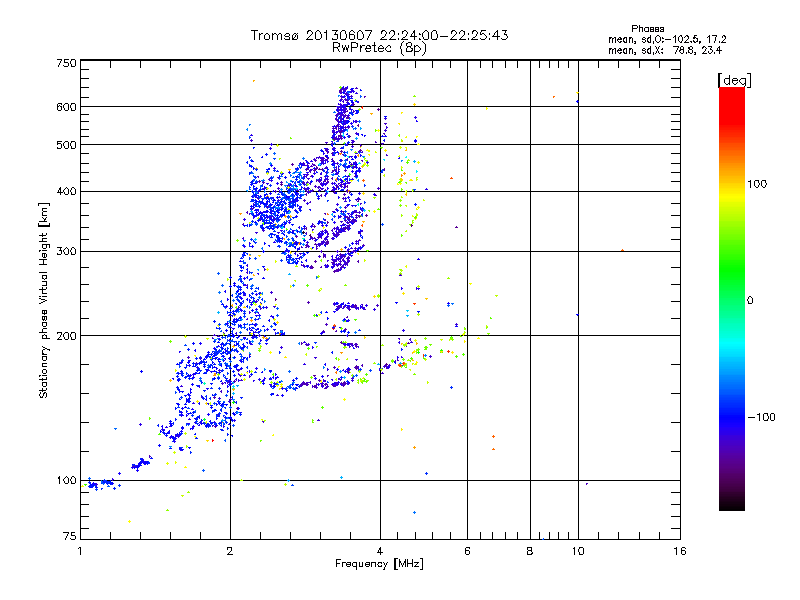Click the plot title 'Tromsø 20130607 22:24:00-22:25:43'
Image resolution: width=800 pixels, height=600 pixels.
(x=379, y=35)
